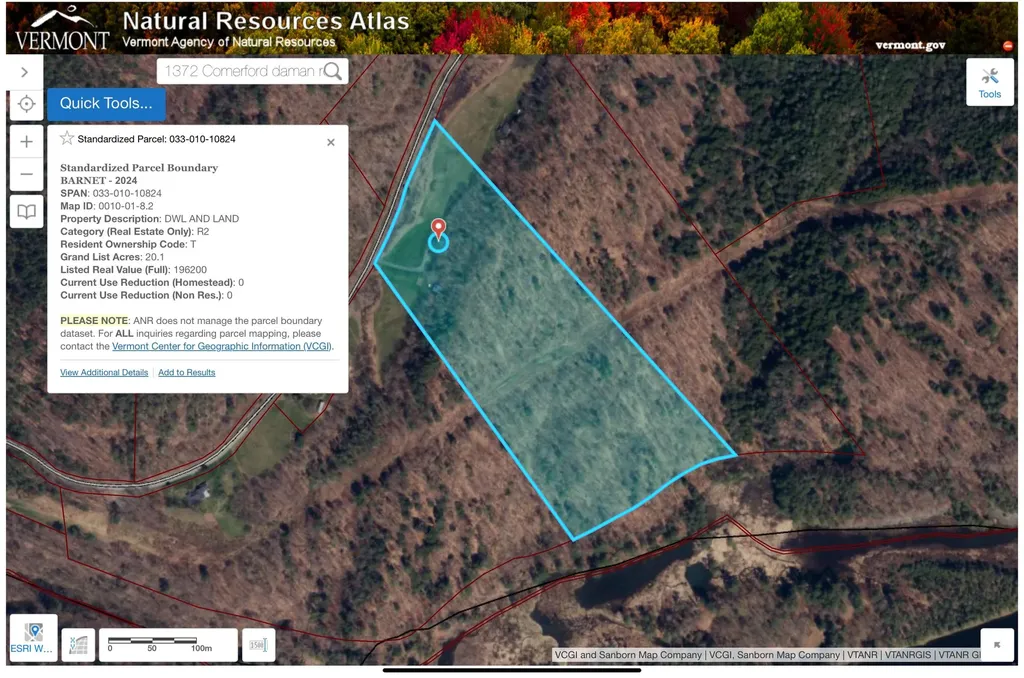
Task: Close the parcel information popup
Action: 331,142
